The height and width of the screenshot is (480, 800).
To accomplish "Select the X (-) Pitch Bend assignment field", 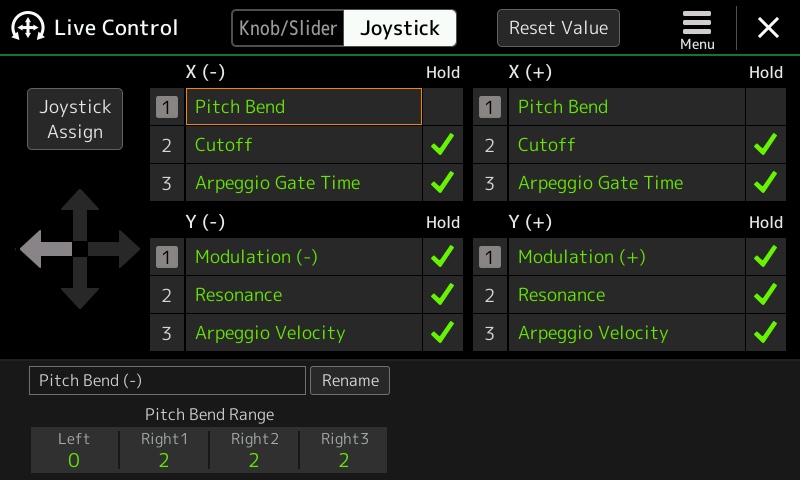I will tap(304, 107).
